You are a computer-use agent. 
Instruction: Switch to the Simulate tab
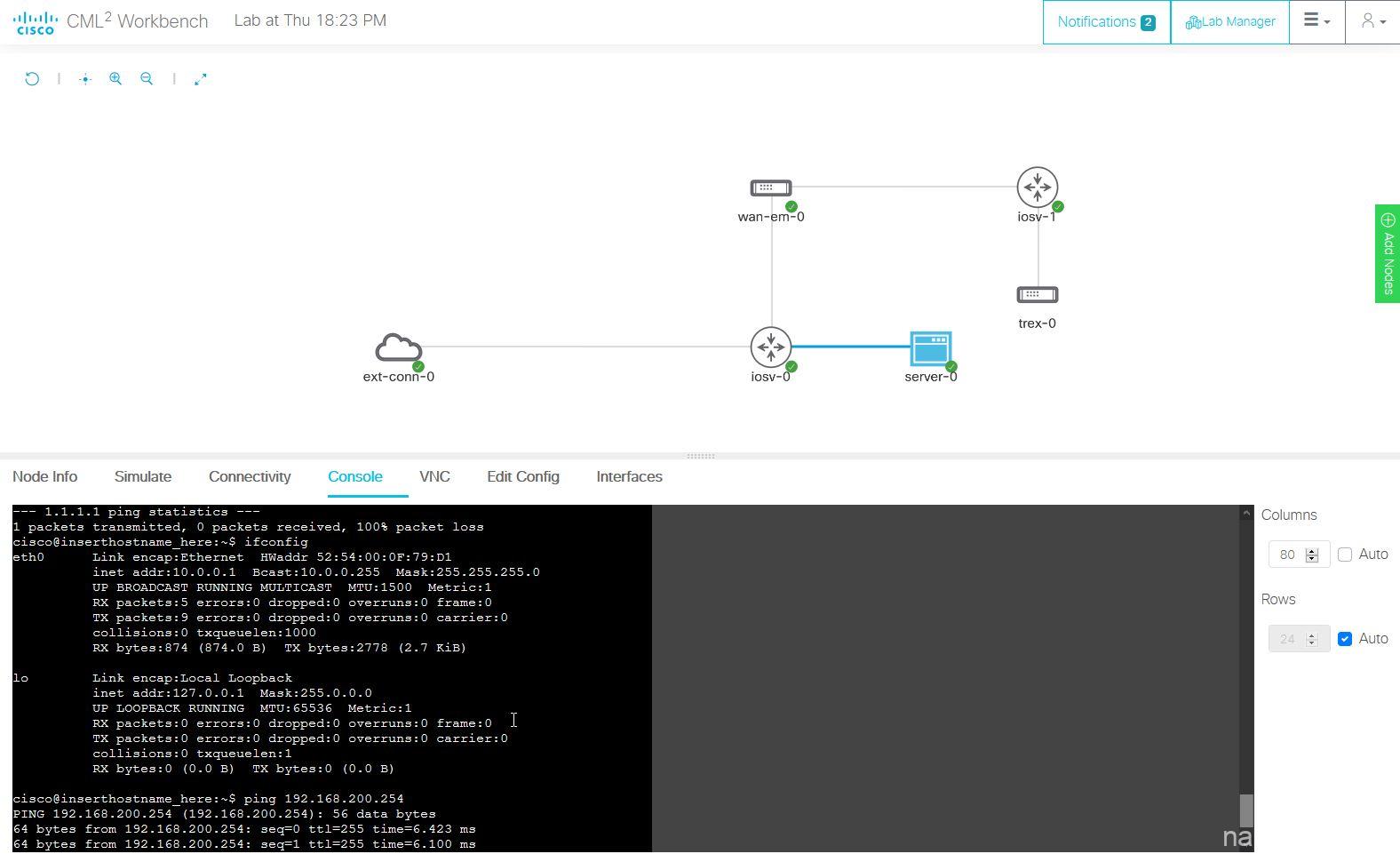click(x=143, y=477)
